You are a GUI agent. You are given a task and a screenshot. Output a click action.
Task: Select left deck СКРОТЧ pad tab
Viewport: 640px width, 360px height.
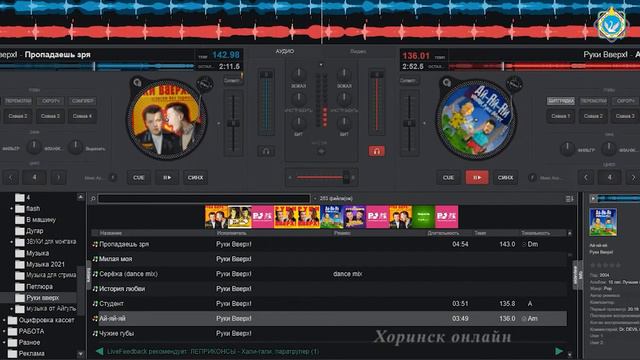[x=51, y=101]
